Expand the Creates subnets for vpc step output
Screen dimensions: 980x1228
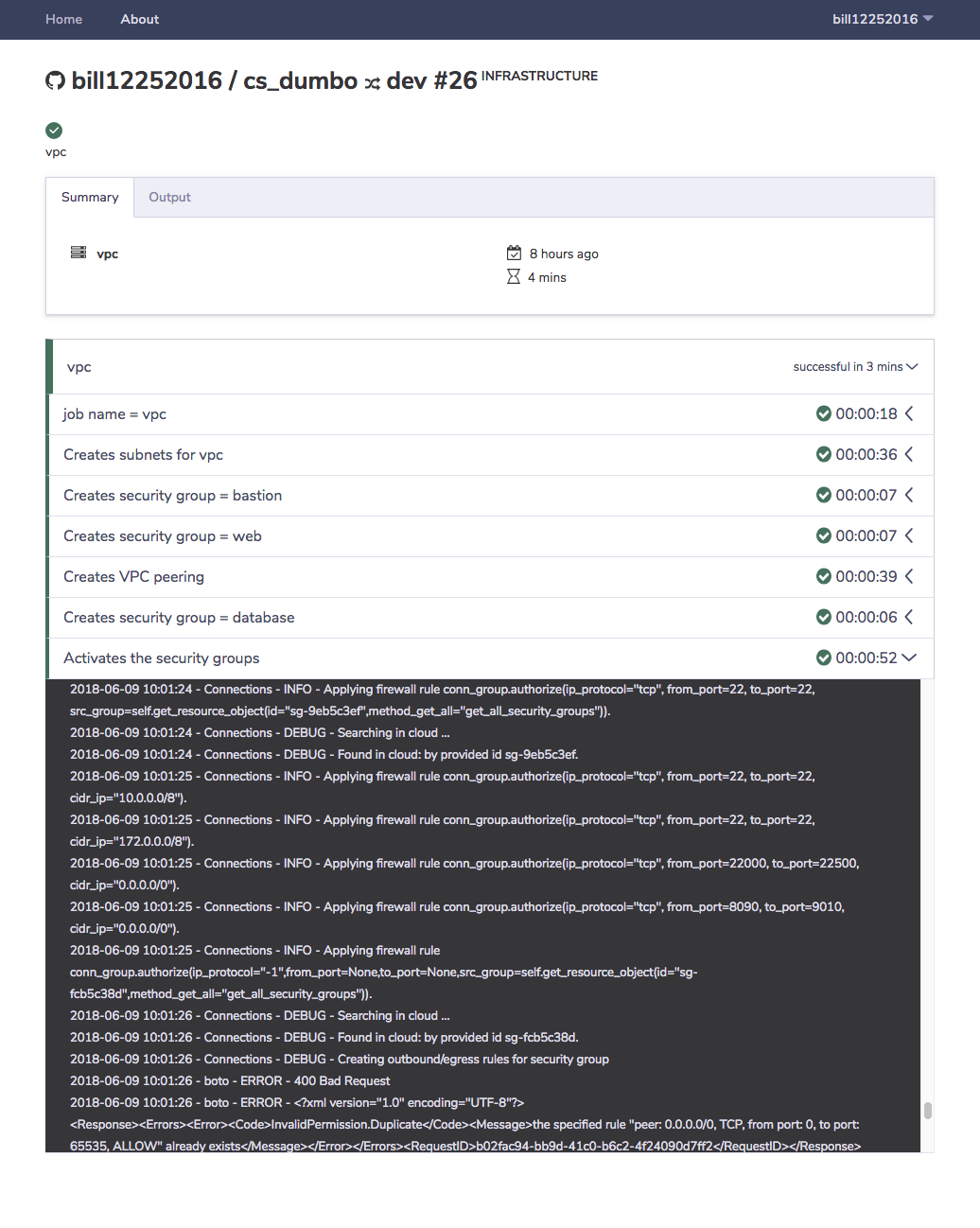(x=908, y=454)
